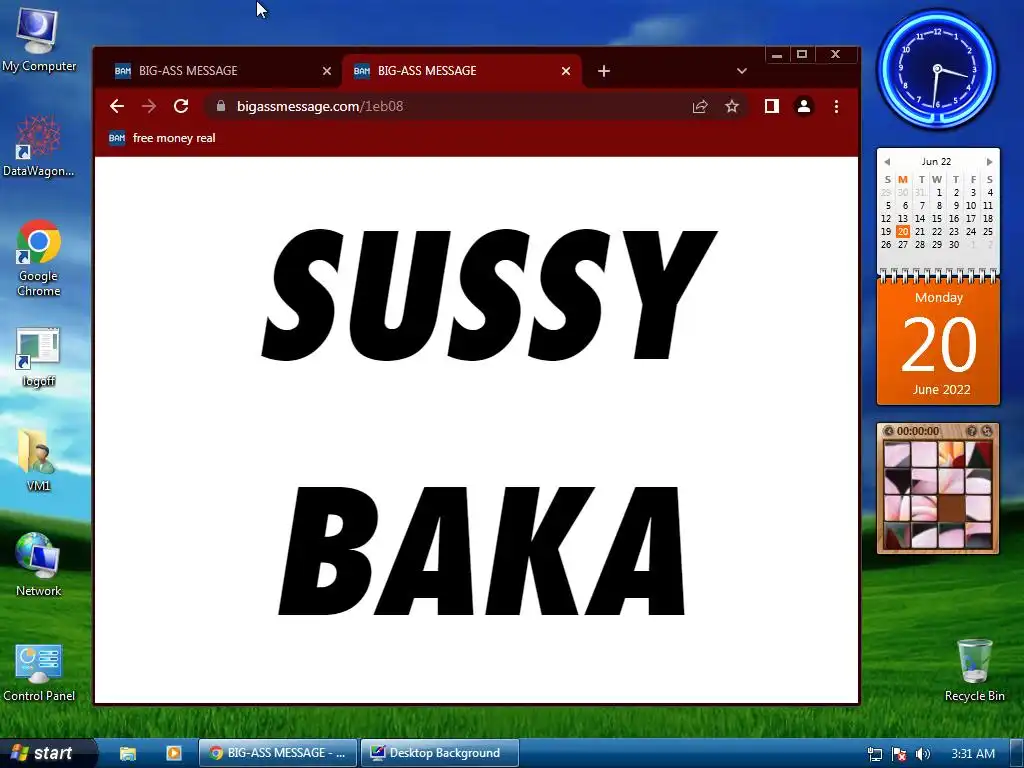Minimize the Chrome window

pos(777,55)
